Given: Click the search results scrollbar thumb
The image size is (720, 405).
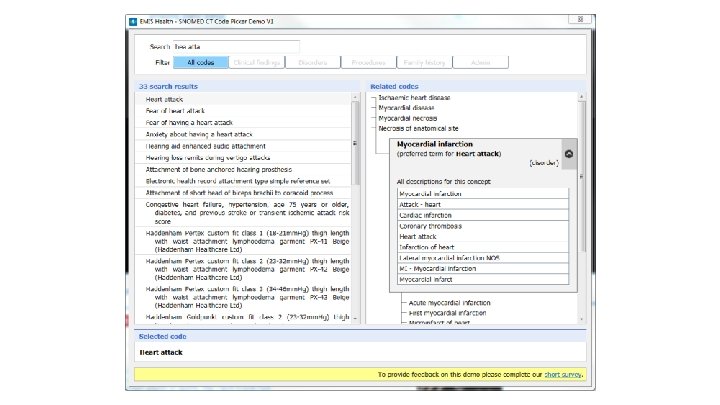Looking at the screenshot, I should (354, 143).
